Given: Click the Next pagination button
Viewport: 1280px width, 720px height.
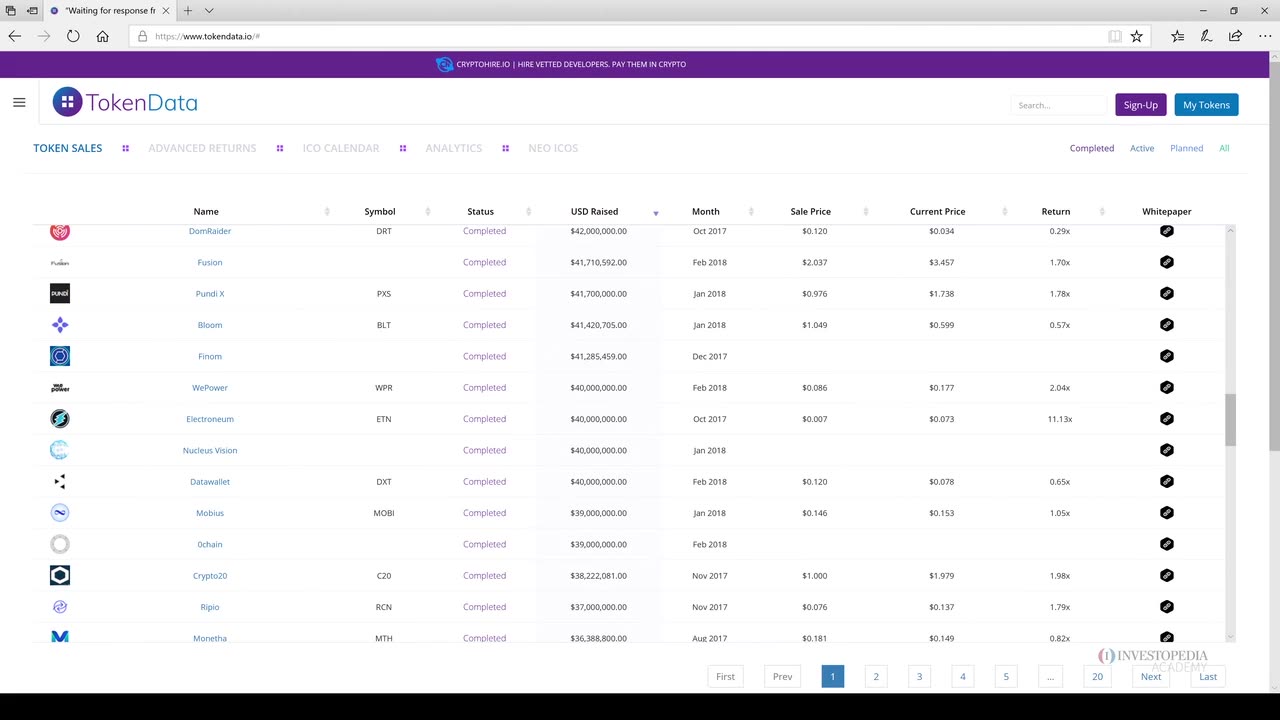Looking at the screenshot, I should (x=1151, y=677).
